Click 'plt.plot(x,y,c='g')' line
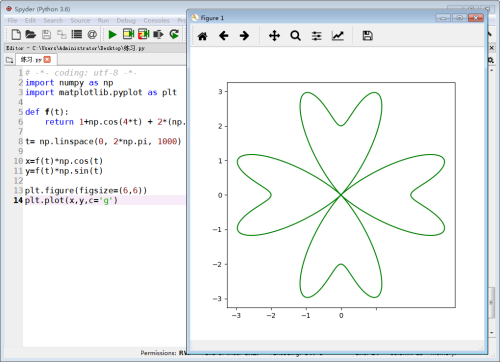 (x=71, y=200)
